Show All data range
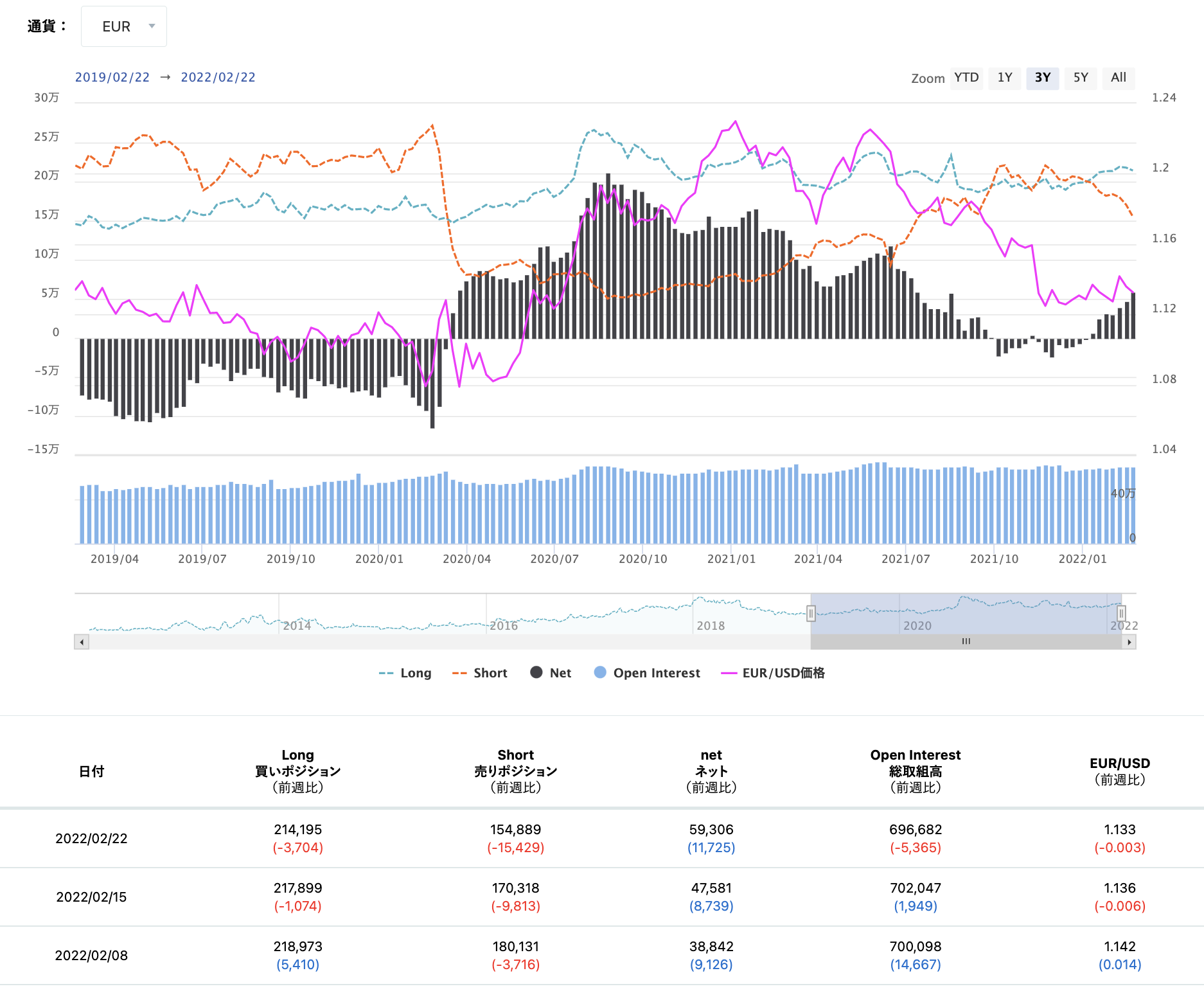 click(x=1119, y=78)
